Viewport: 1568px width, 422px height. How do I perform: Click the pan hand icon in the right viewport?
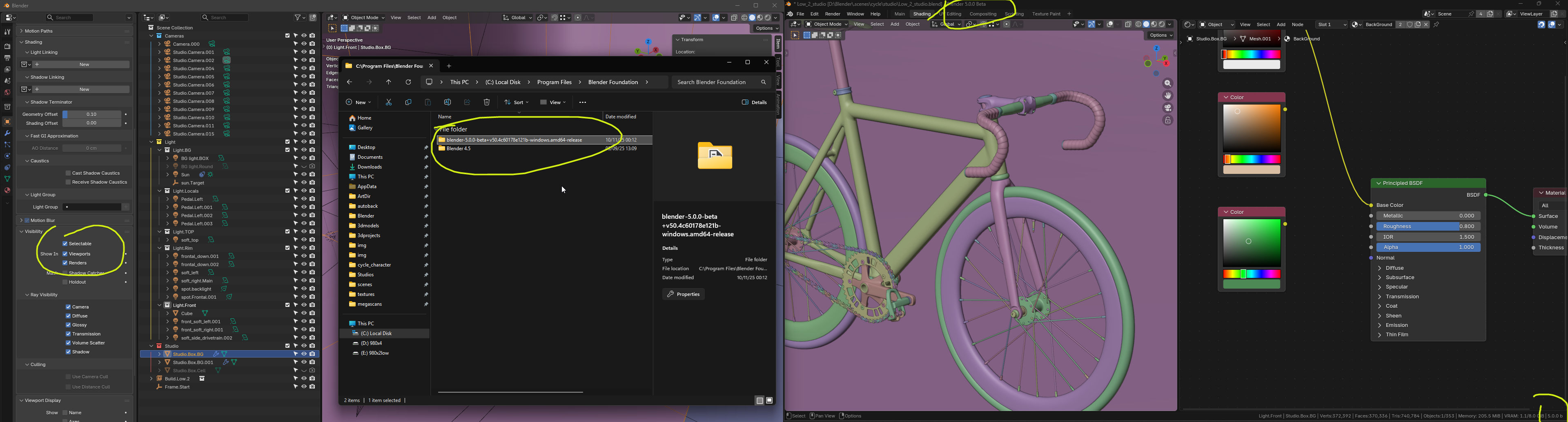pos(1167,96)
